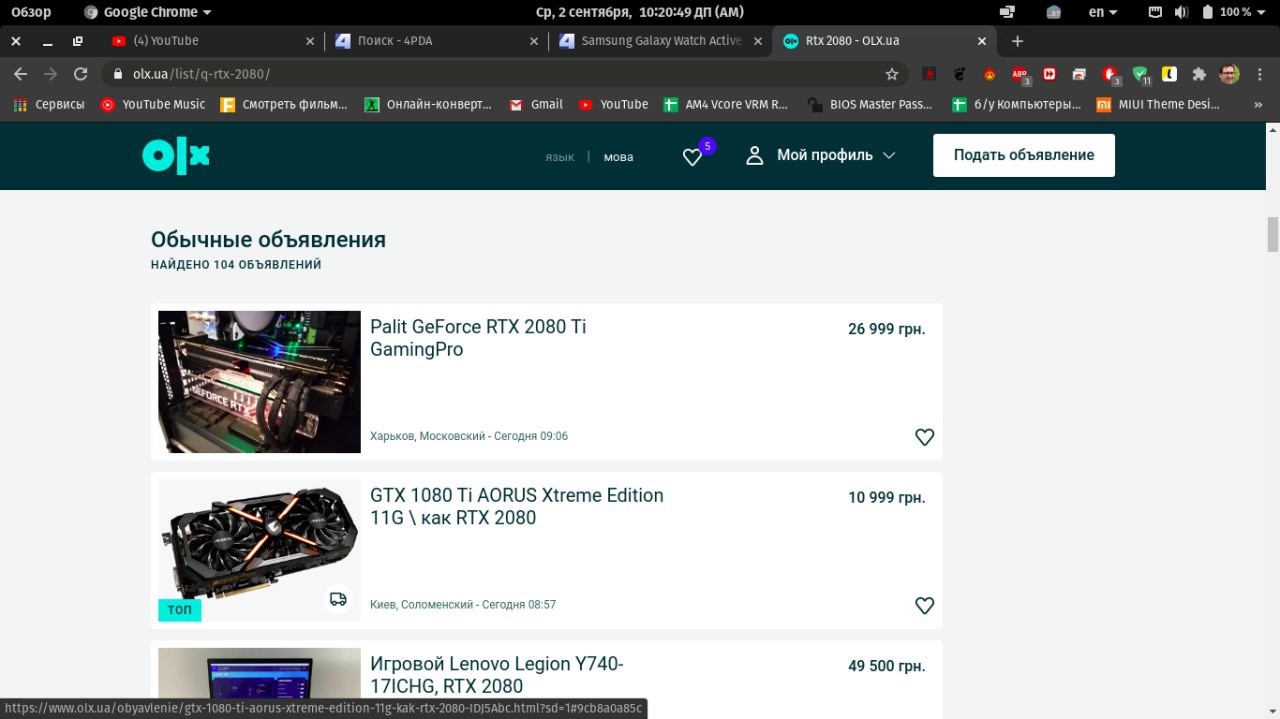This screenshot has height=719, width=1280.
Task: Show more bookmarks via double chevron
Action: tap(1257, 104)
